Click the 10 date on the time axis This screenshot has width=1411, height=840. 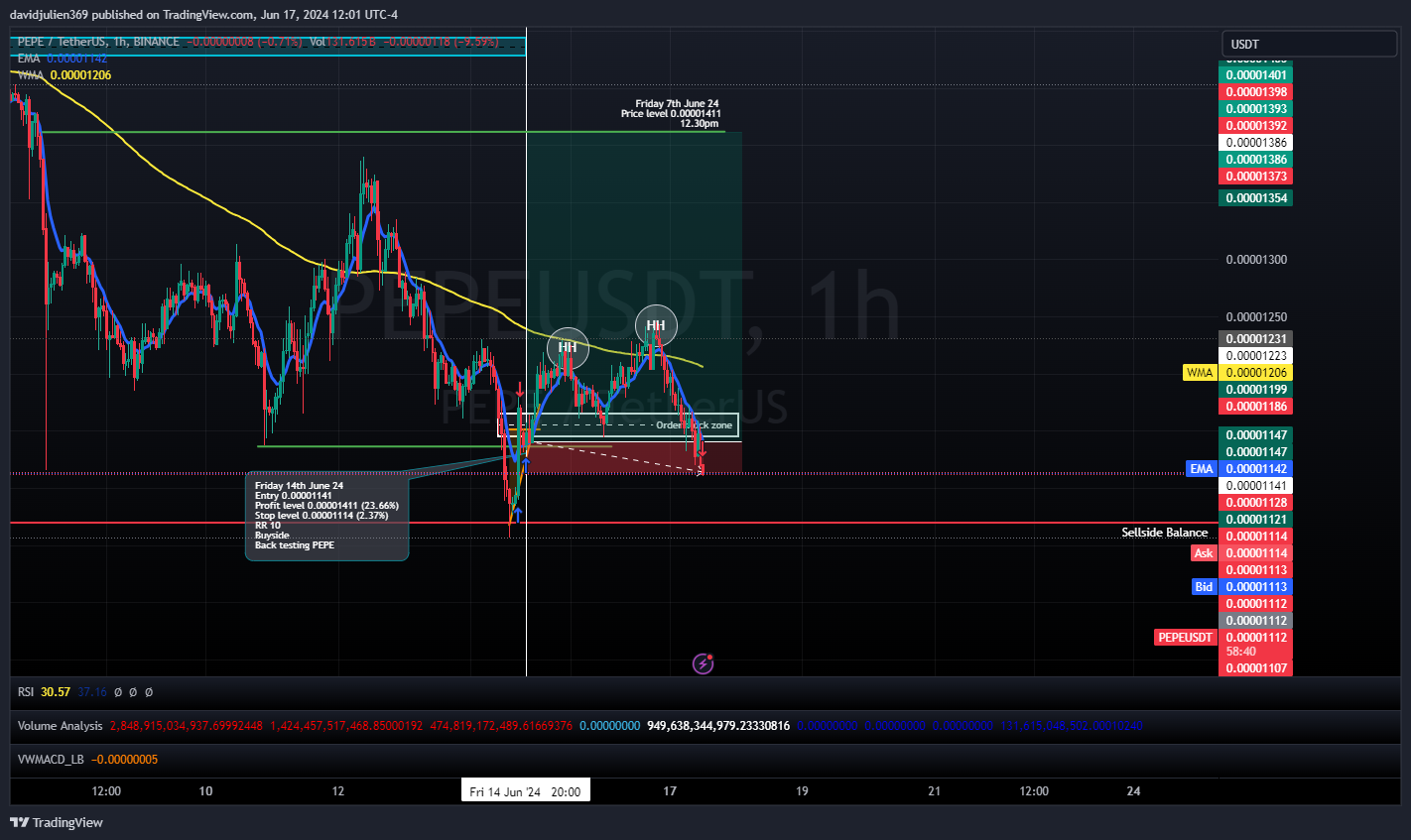point(205,791)
